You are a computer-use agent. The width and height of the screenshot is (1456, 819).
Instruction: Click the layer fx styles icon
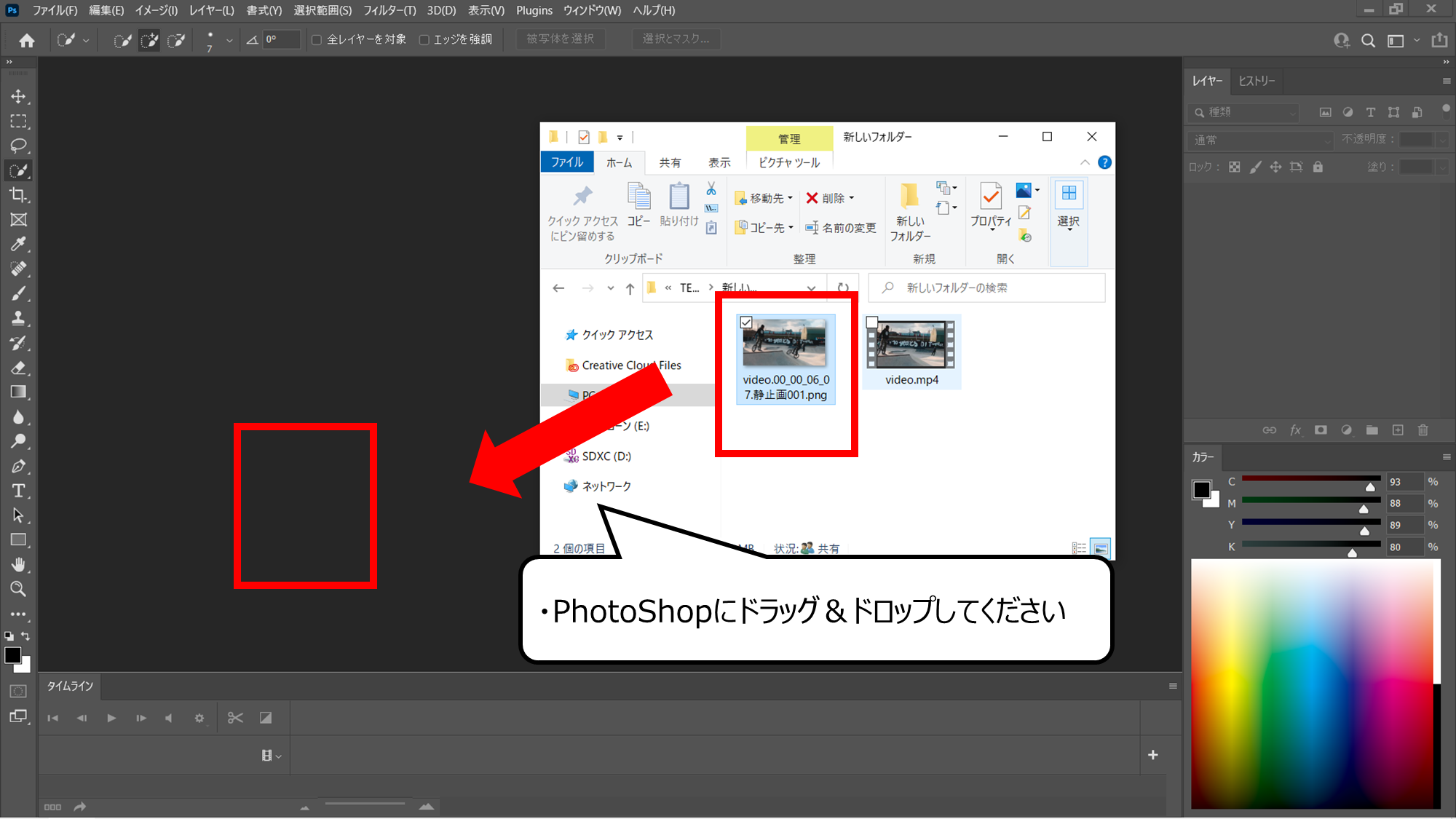pyautogui.click(x=1295, y=430)
